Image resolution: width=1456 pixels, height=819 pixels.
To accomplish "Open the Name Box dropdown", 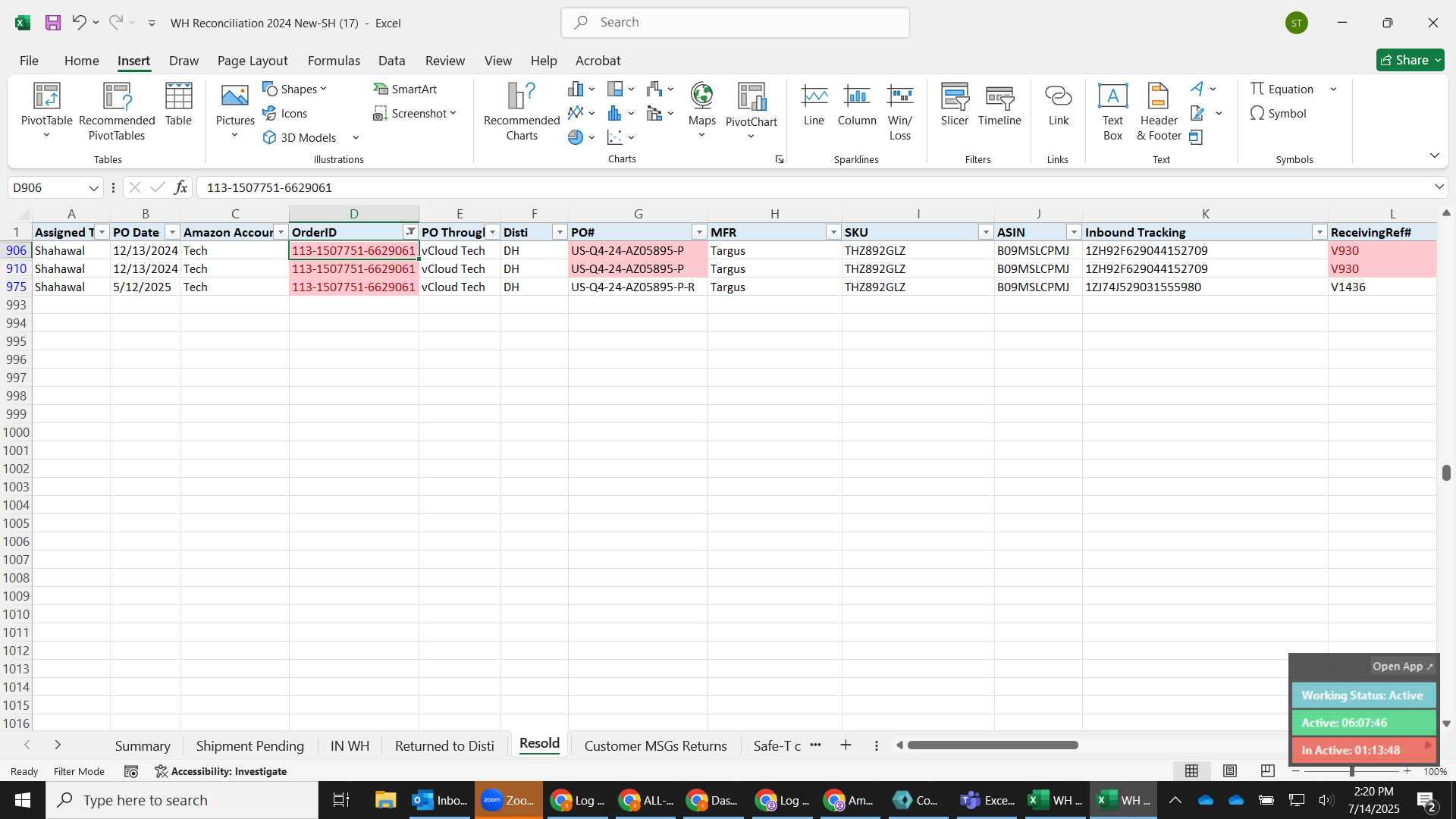I will point(93,188).
